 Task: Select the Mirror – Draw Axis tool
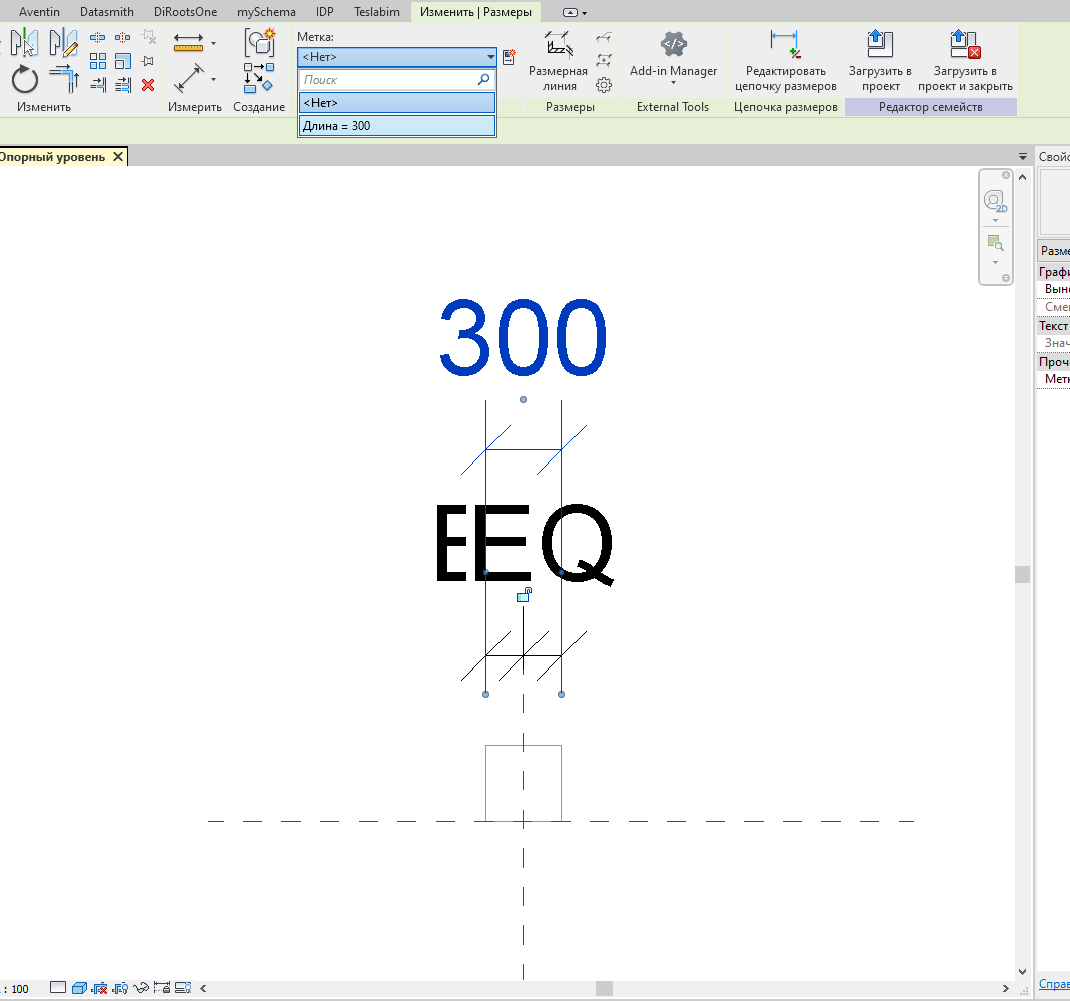(63, 43)
